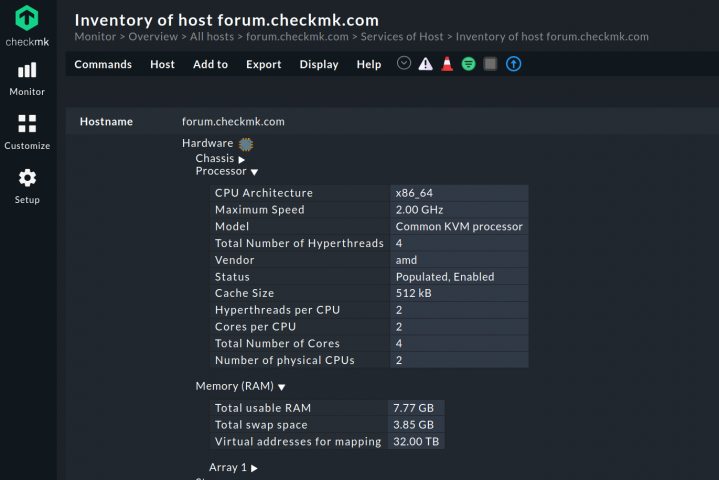This screenshot has width=719, height=480.
Task: Open the Export menu
Action: 264,64
